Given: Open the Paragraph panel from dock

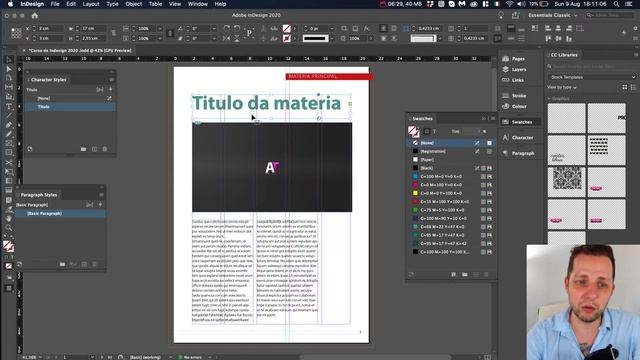Looking at the screenshot, I should click(x=518, y=153).
